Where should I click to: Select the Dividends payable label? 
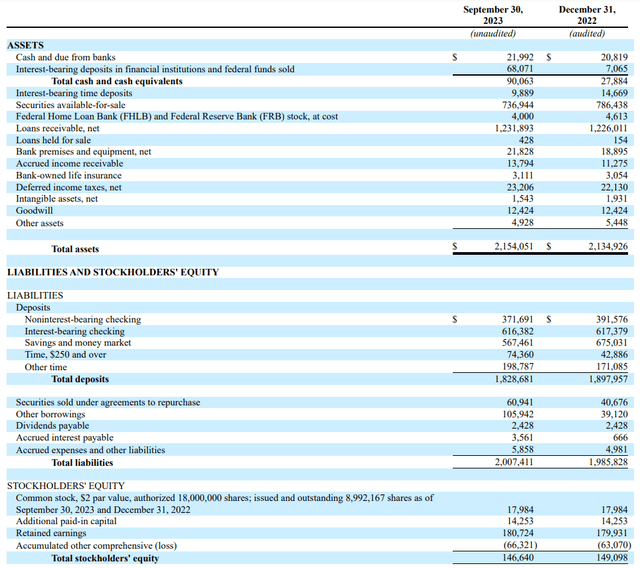[52, 426]
